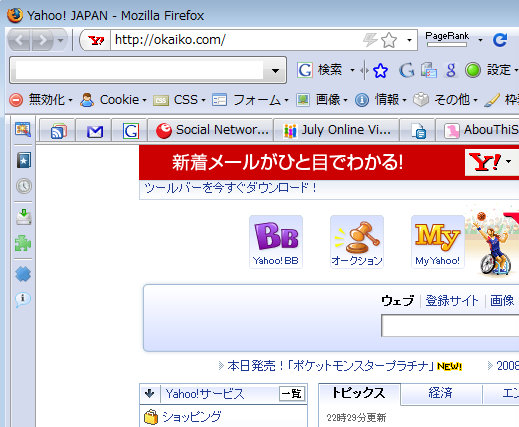519x427 pixels.
Task: Open the CSS menu in developer toolbar
Action: 179,100
